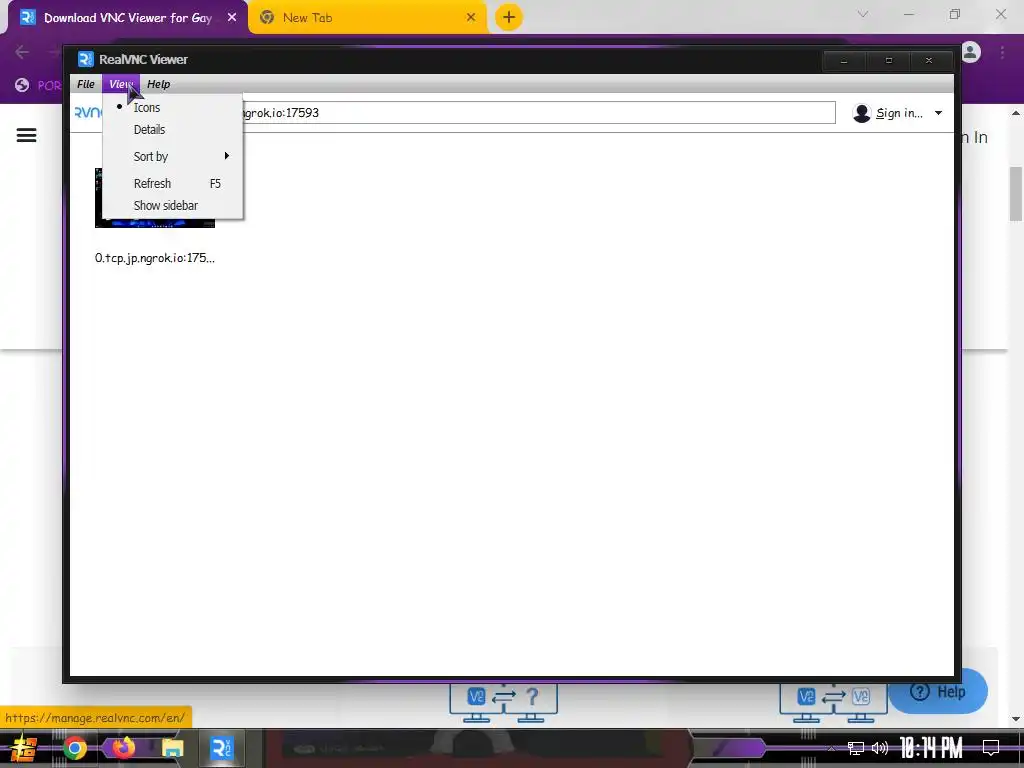Click the VNC-to-VNC connection diagram icon
Screen dimensions: 1024x768
pos(833,702)
